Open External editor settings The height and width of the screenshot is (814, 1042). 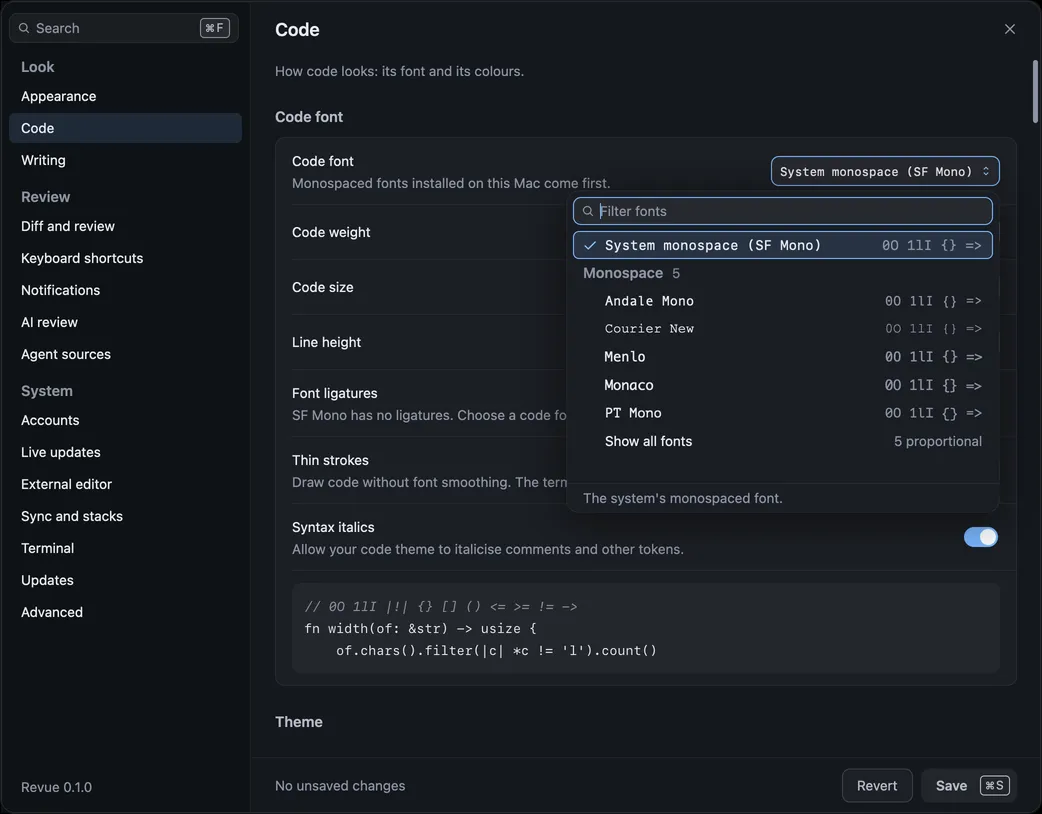(125, 484)
